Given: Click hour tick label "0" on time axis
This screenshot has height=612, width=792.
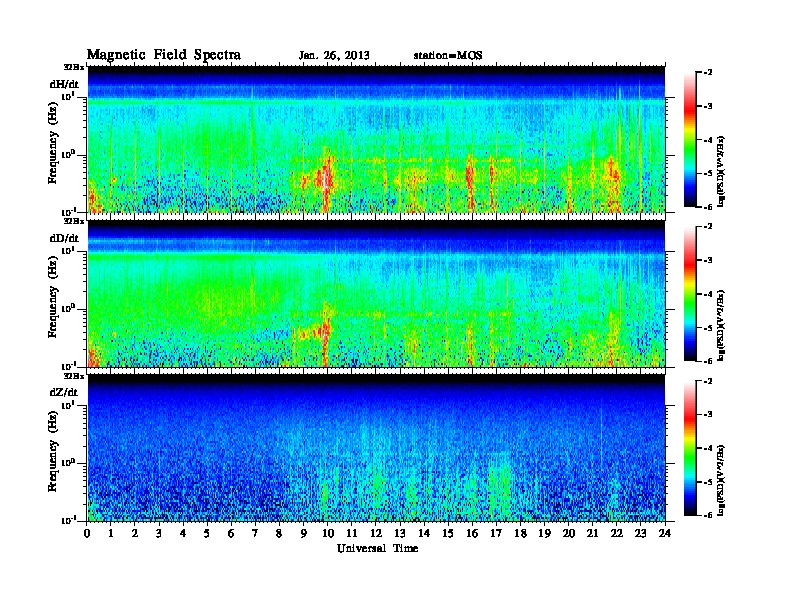Looking at the screenshot, I should [x=87, y=534].
